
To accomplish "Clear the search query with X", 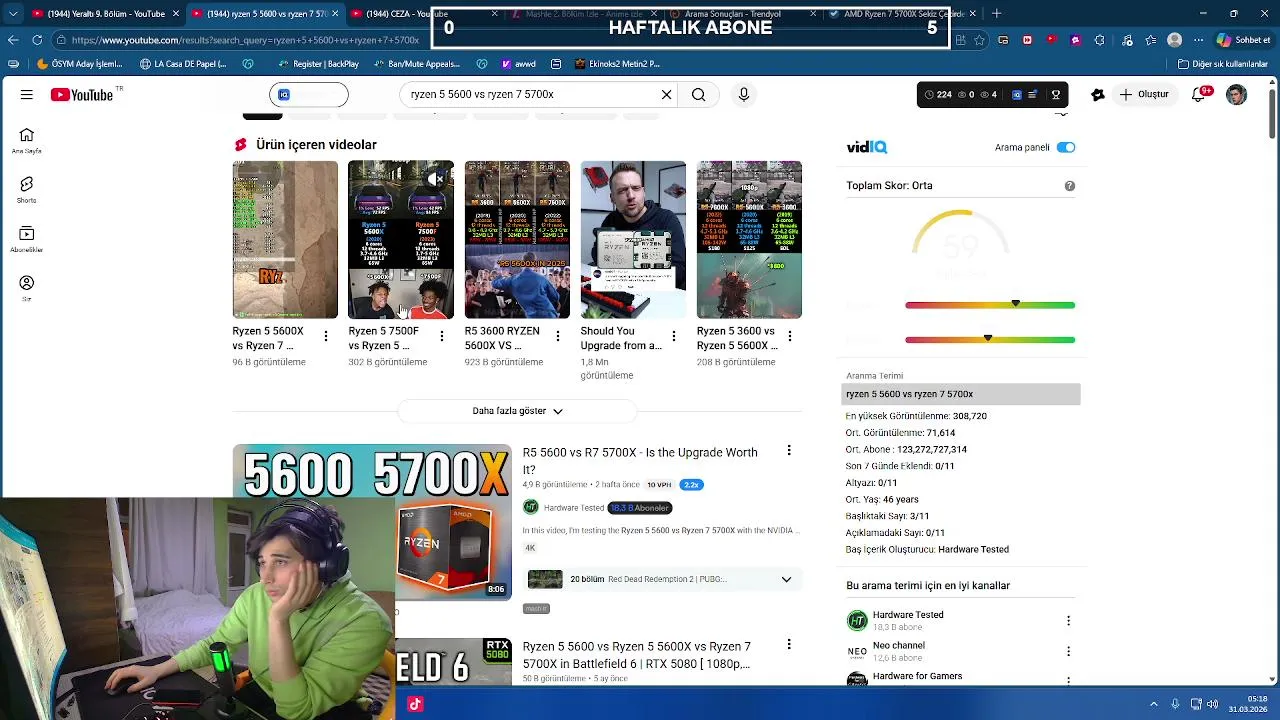I will [666, 94].
